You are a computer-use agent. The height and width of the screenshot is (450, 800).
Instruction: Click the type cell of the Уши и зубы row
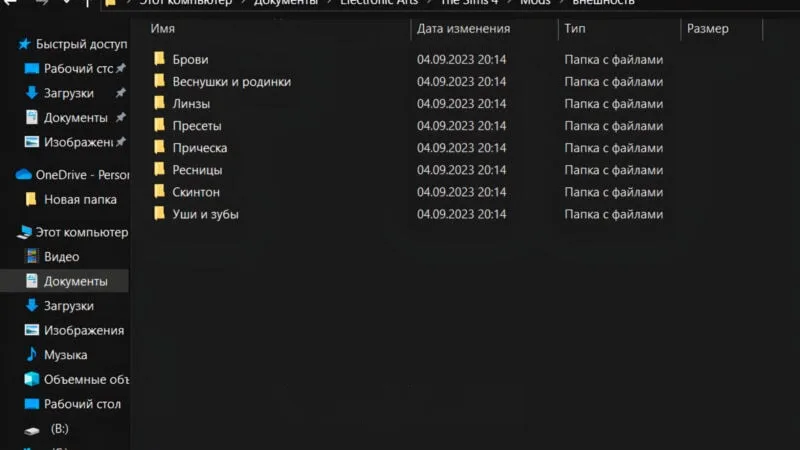coord(613,214)
